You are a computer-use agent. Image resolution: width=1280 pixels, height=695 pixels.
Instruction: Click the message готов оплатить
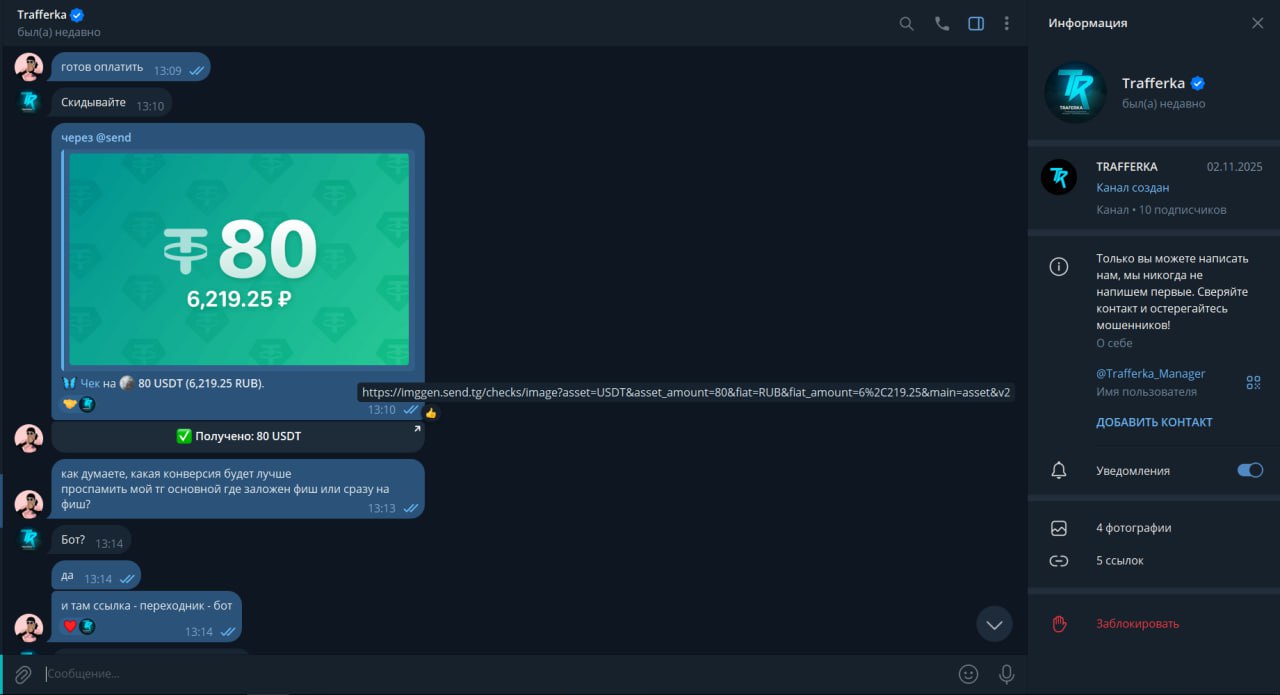coord(131,68)
